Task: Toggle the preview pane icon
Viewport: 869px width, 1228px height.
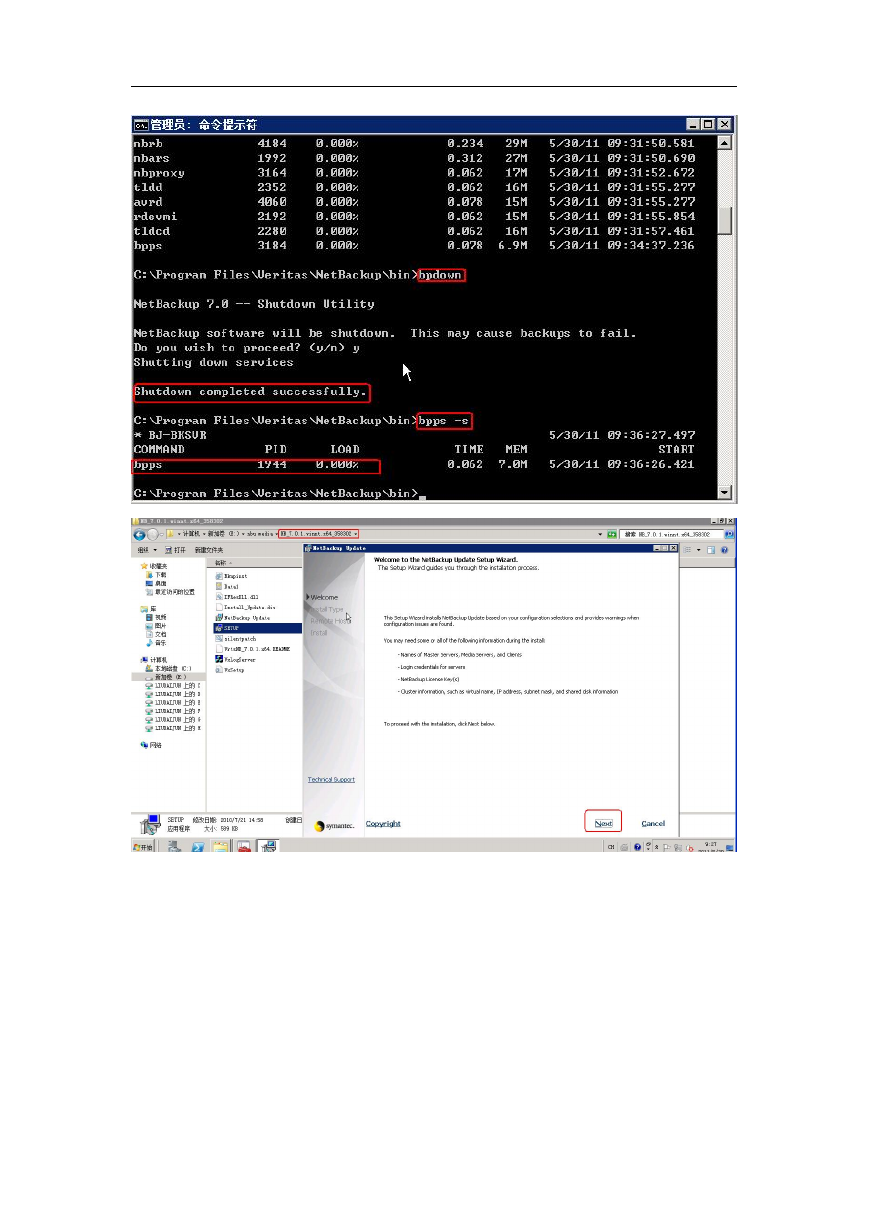Action: click(x=709, y=550)
